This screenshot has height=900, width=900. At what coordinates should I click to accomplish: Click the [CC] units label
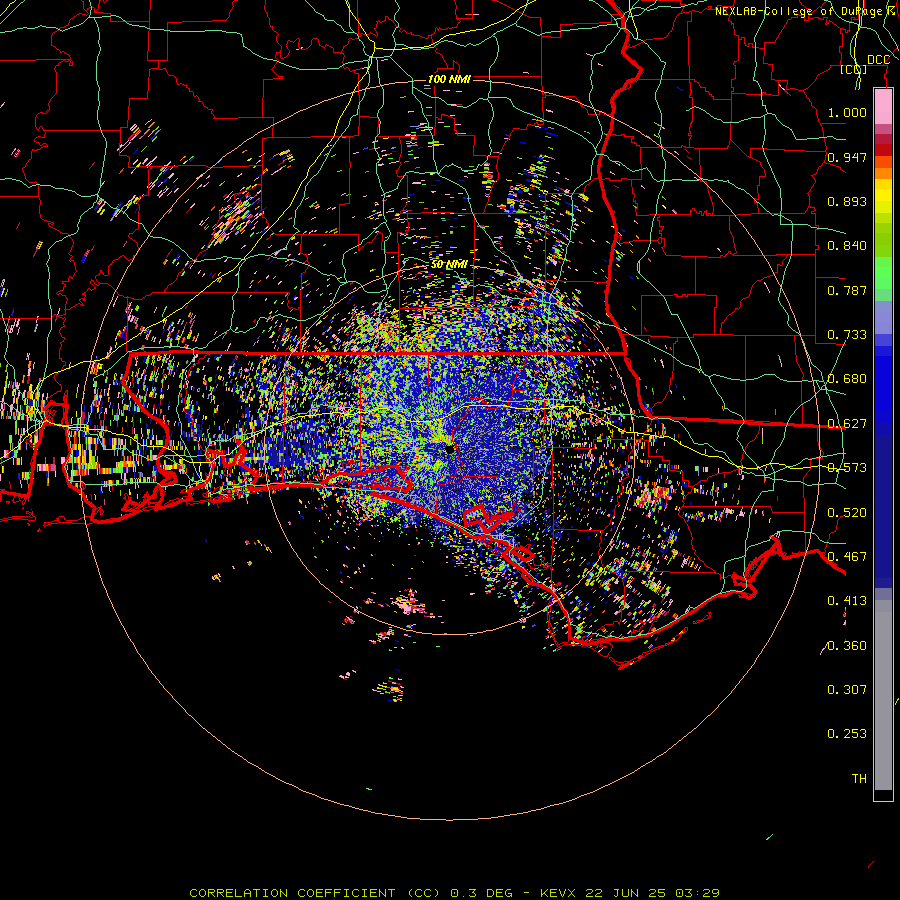[x=854, y=70]
